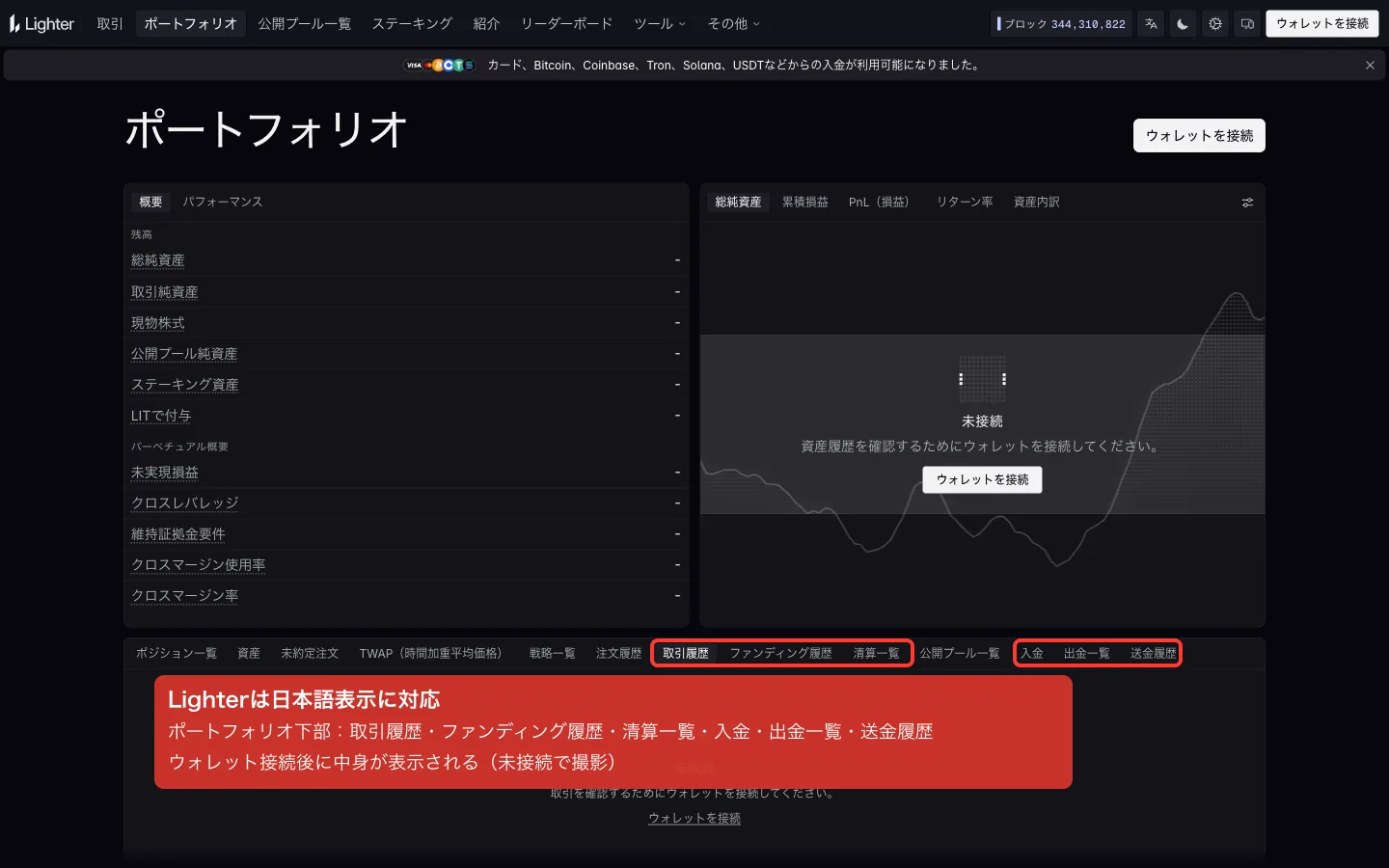Open the 送金履歴 tab

pos(1154,654)
